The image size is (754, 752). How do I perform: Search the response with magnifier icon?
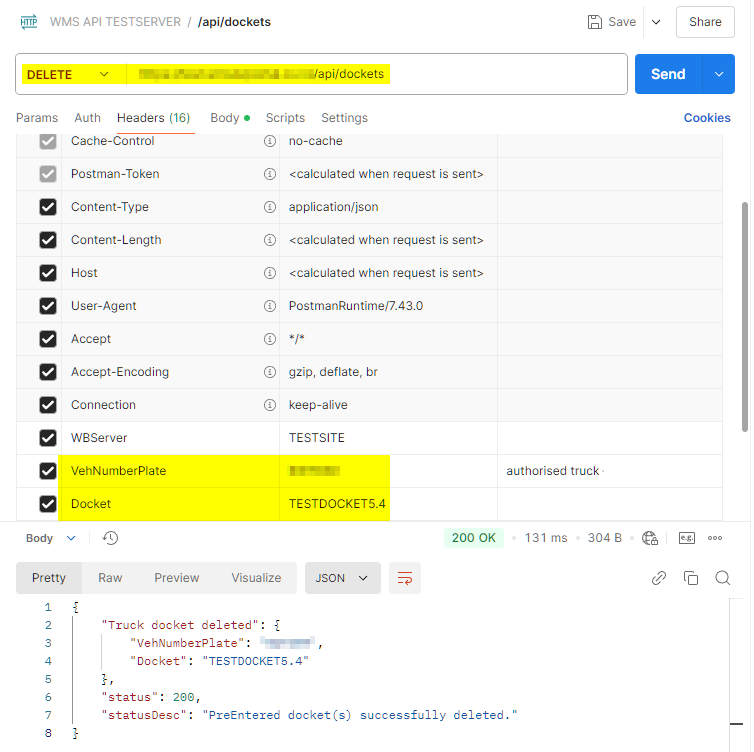click(722, 577)
